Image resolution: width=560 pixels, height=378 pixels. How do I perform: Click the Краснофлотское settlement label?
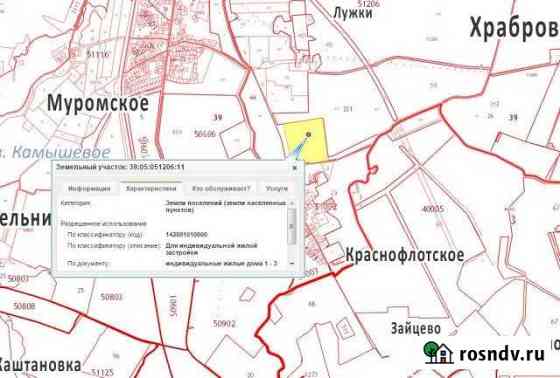405,255
